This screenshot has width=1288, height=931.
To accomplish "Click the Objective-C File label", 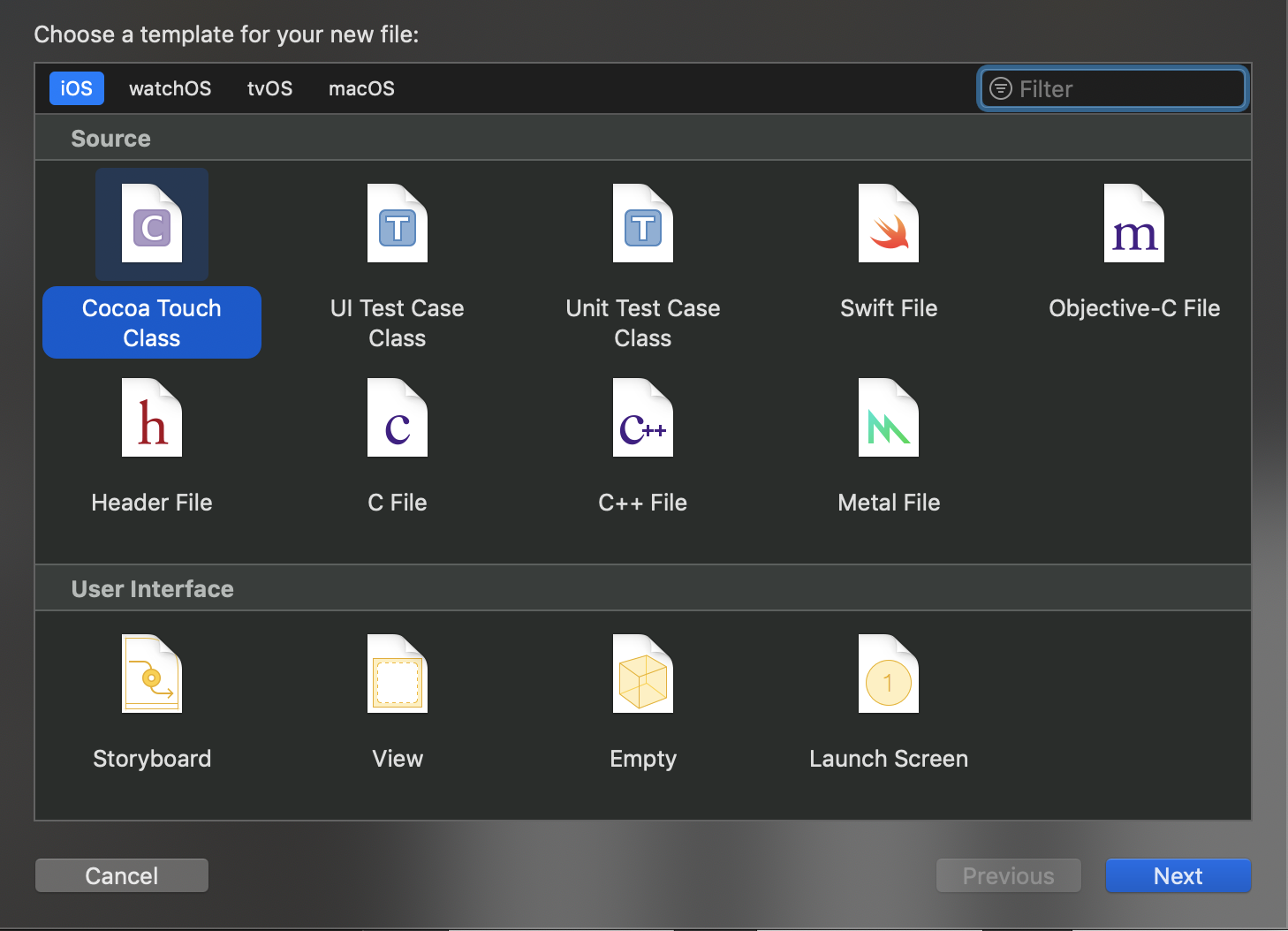I will coord(1134,308).
